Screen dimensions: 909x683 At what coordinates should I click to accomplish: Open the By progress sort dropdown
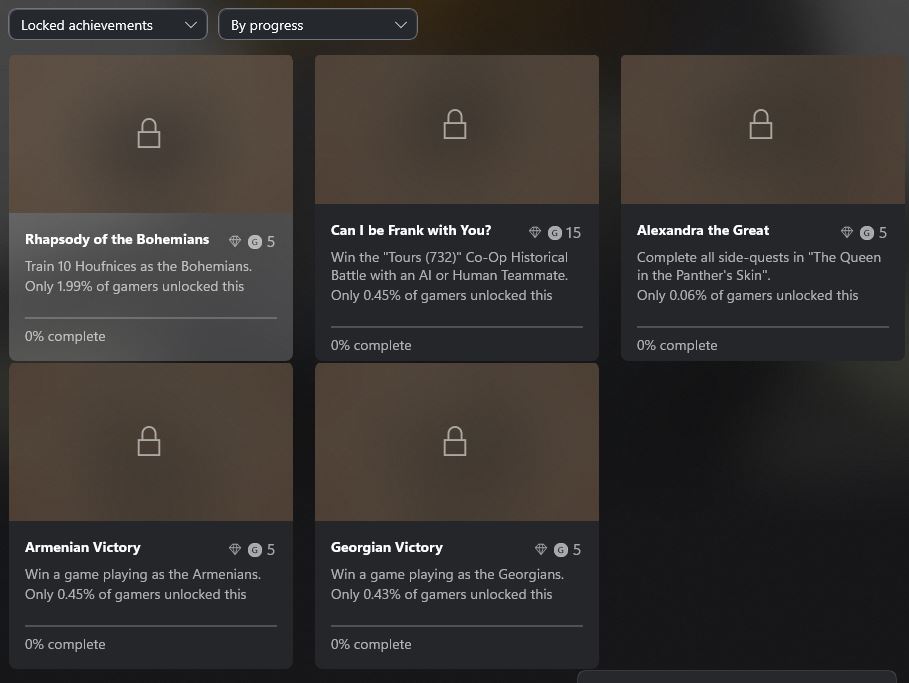[317, 25]
